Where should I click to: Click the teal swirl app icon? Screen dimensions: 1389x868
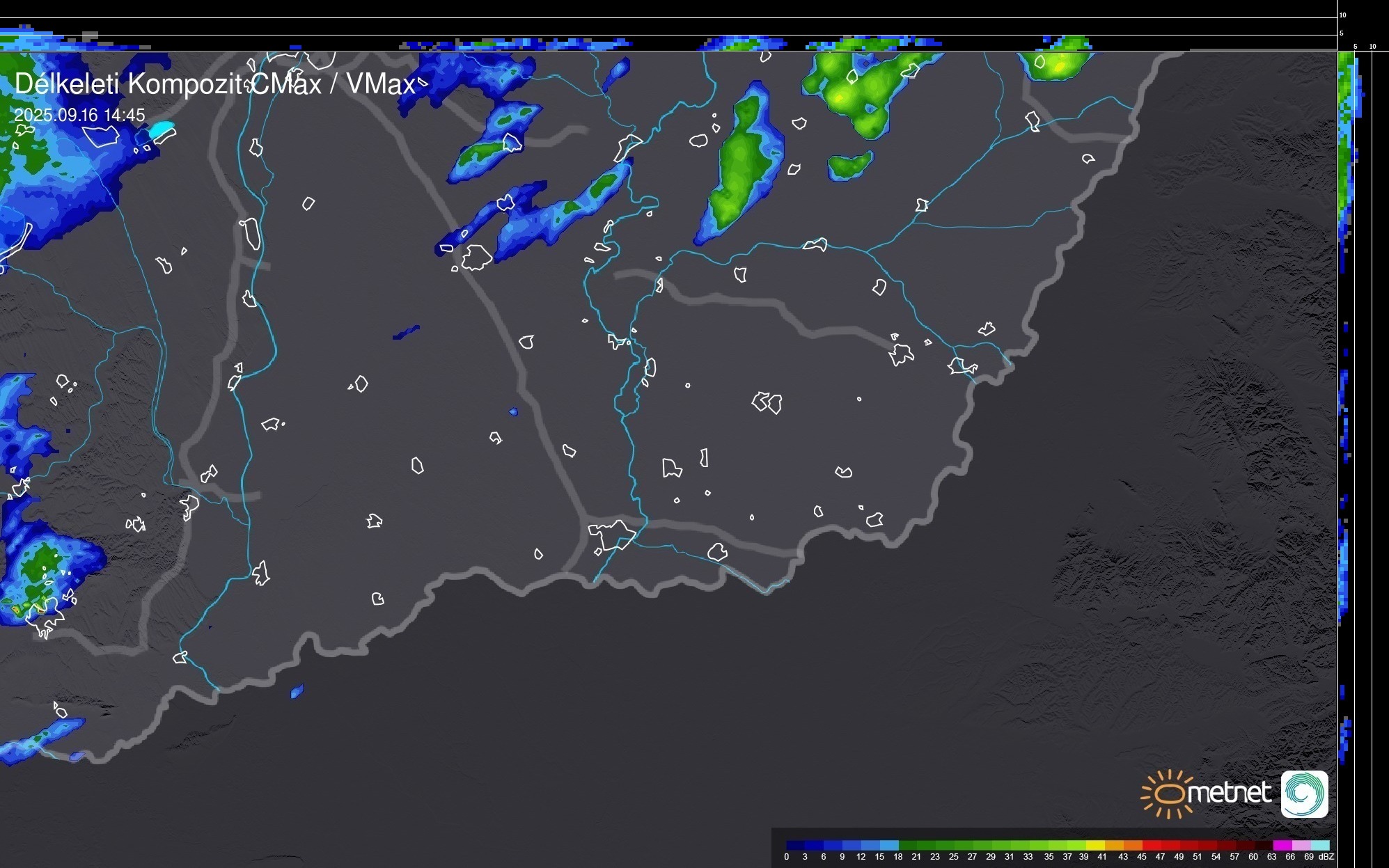tap(1304, 794)
